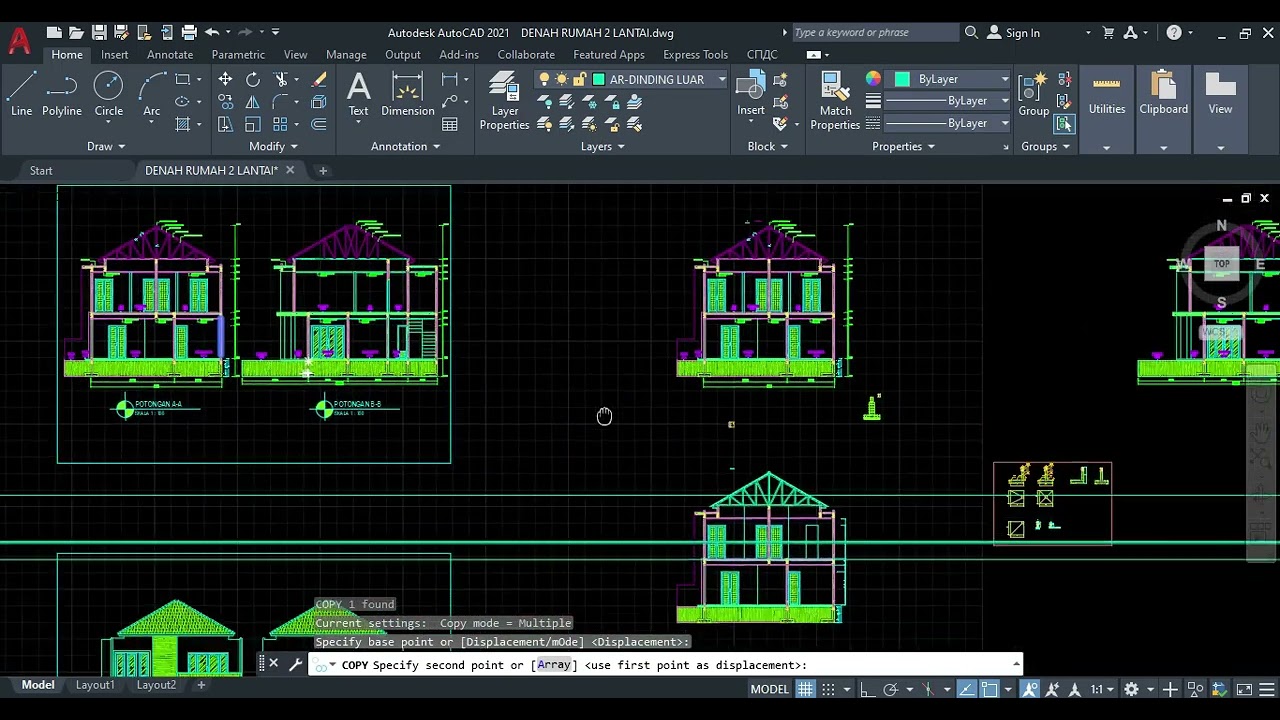Viewport: 1280px width, 720px height.
Task: Add a new drawing tab with plus
Action: (x=323, y=170)
